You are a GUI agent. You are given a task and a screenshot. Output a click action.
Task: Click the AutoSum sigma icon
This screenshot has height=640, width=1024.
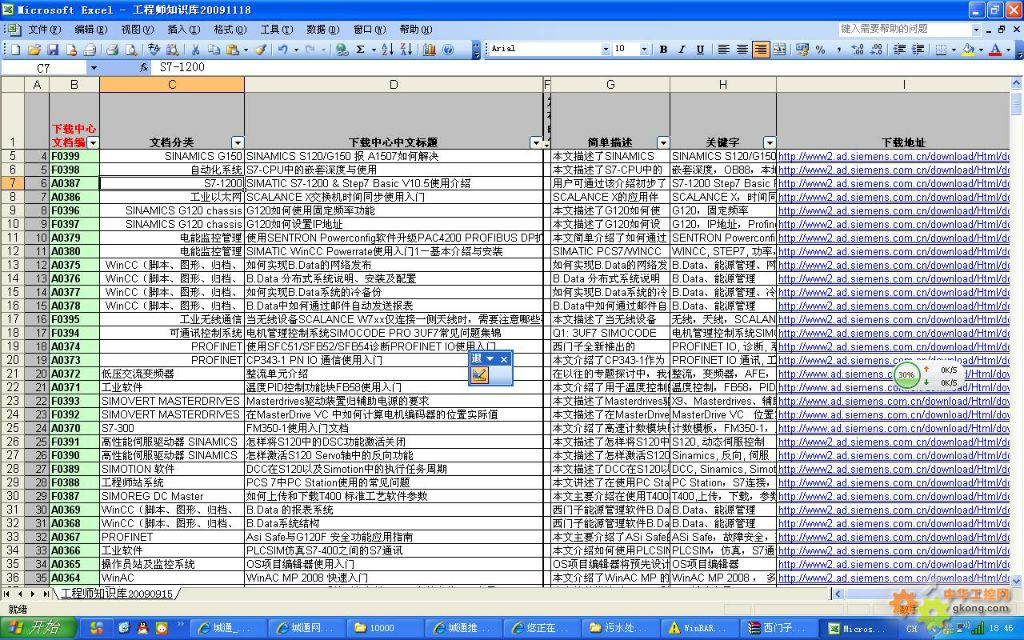(360, 49)
